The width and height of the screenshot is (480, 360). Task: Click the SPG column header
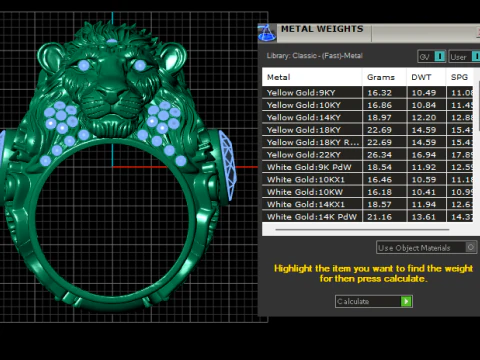pyautogui.click(x=460, y=77)
